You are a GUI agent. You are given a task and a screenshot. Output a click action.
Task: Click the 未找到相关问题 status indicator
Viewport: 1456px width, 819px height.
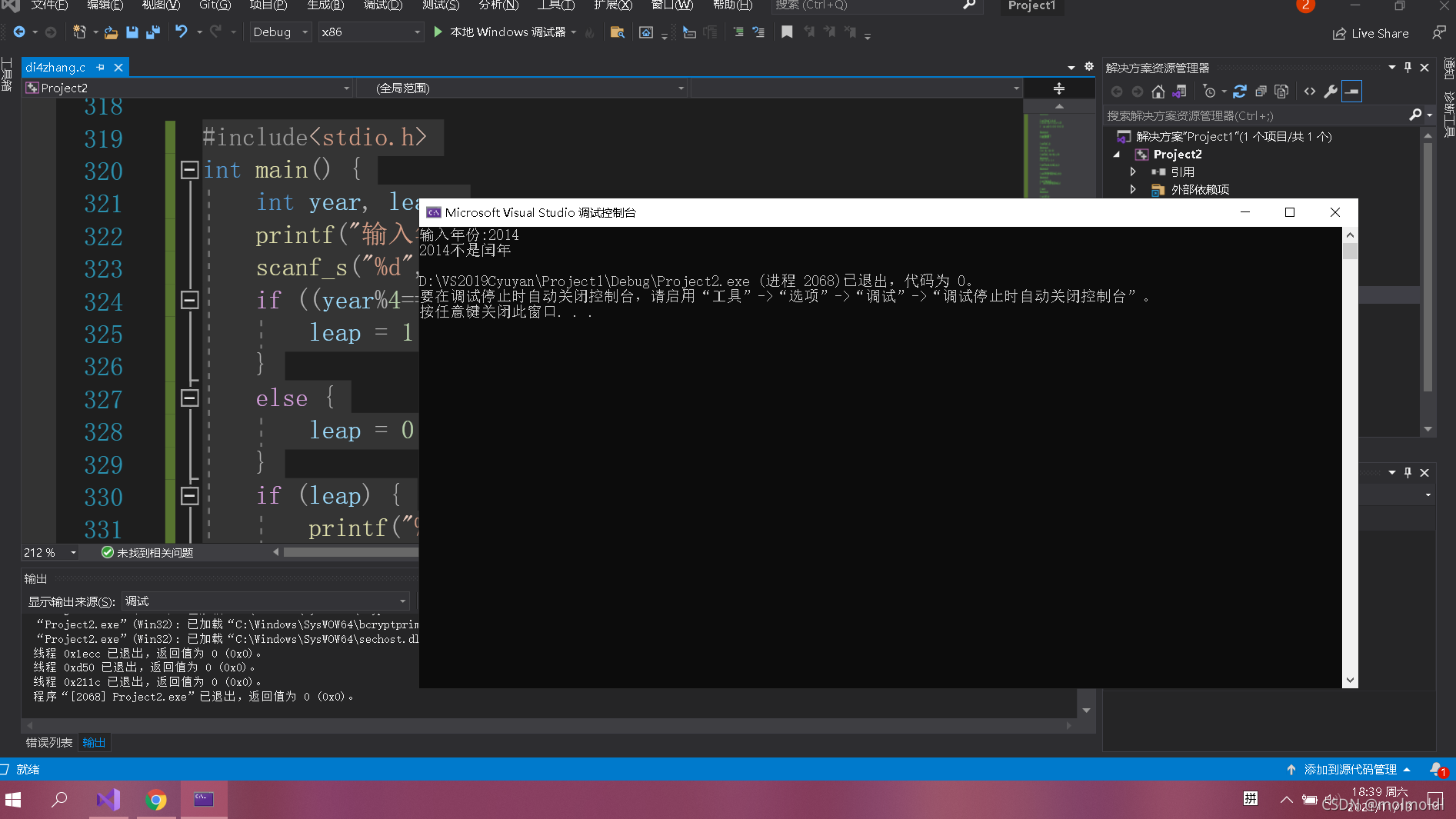pyautogui.click(x=147, y=553)
